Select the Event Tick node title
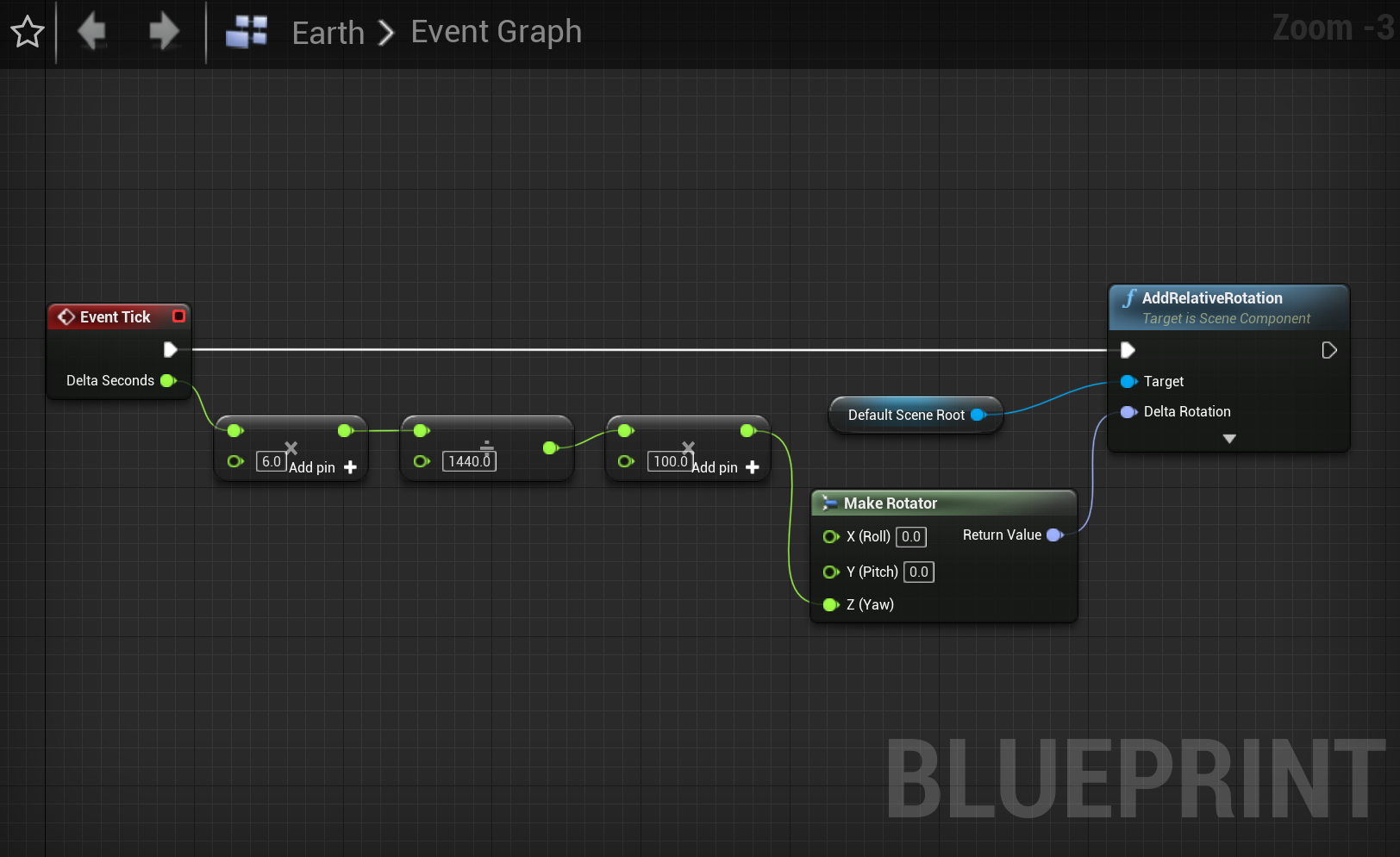 click(x=115, y=316)
